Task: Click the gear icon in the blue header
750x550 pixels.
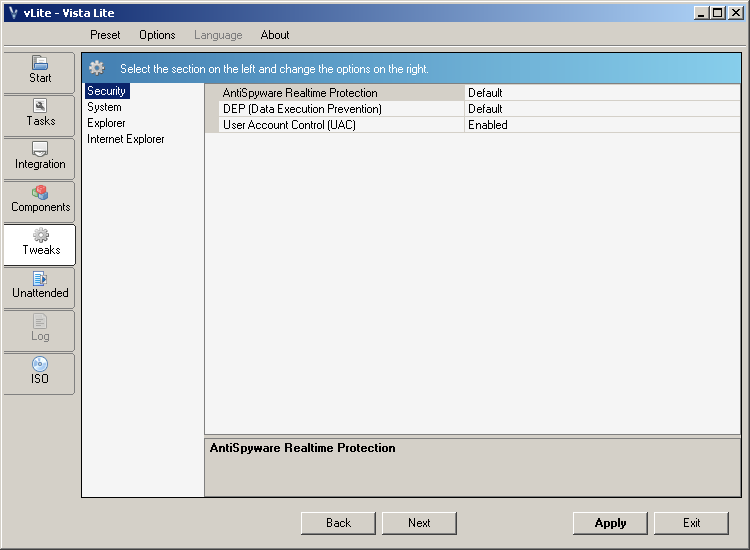Action: point(97,68)
